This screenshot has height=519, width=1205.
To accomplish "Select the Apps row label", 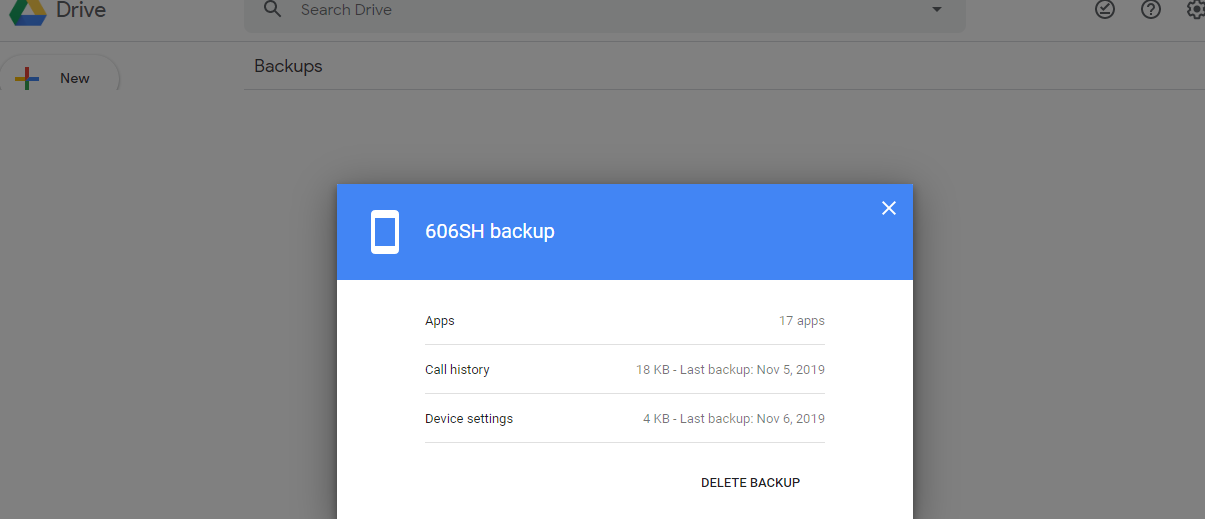I will (x=440, y=321).
